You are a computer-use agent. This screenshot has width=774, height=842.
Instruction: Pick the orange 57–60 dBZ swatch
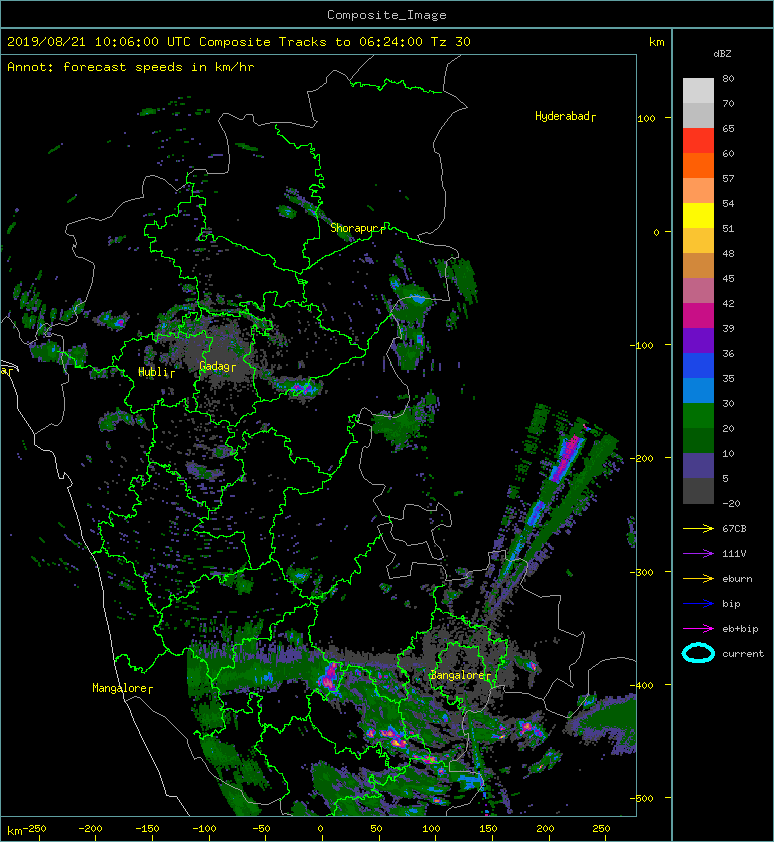(698, 166)
